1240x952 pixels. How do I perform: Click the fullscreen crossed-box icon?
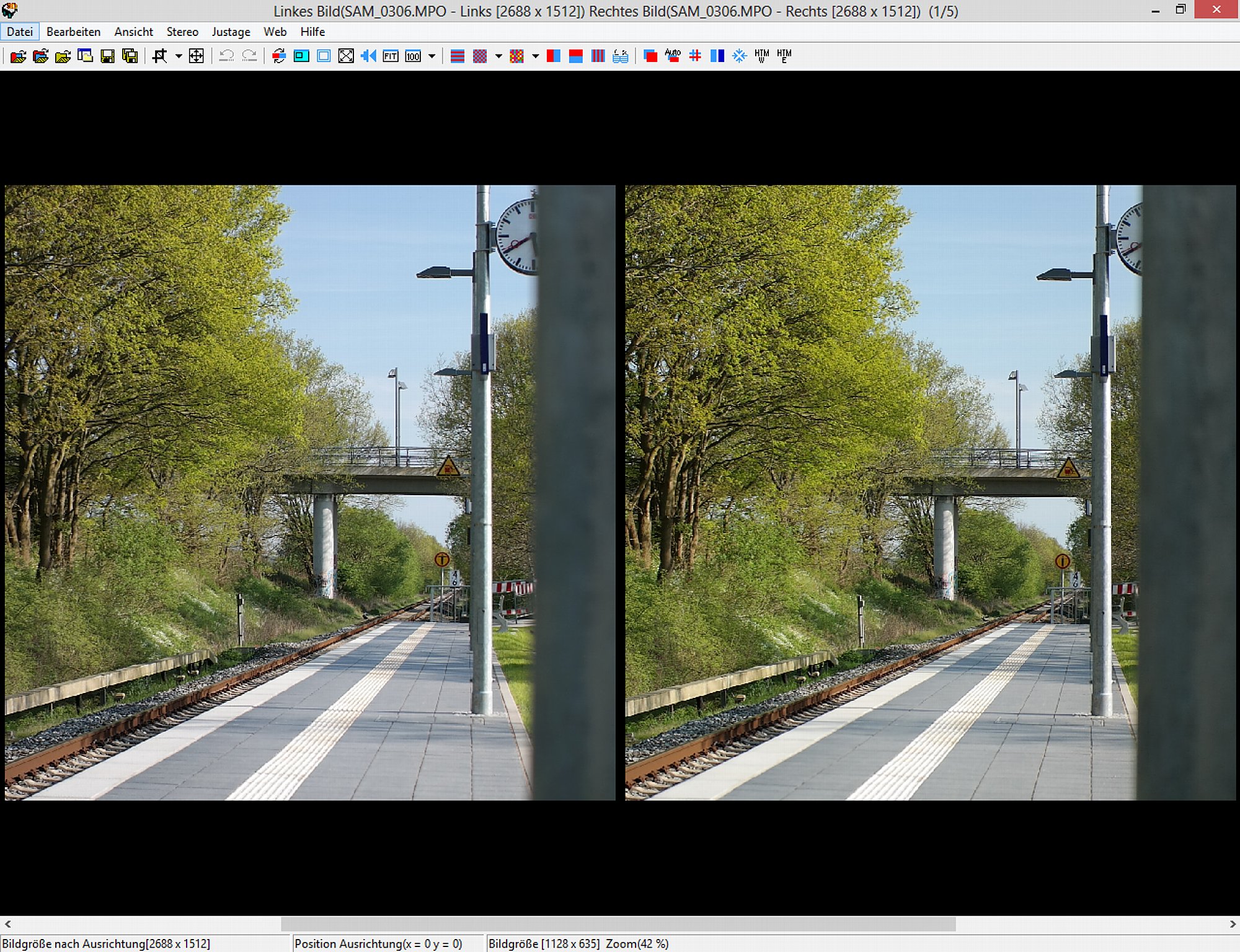pos(346,56)
